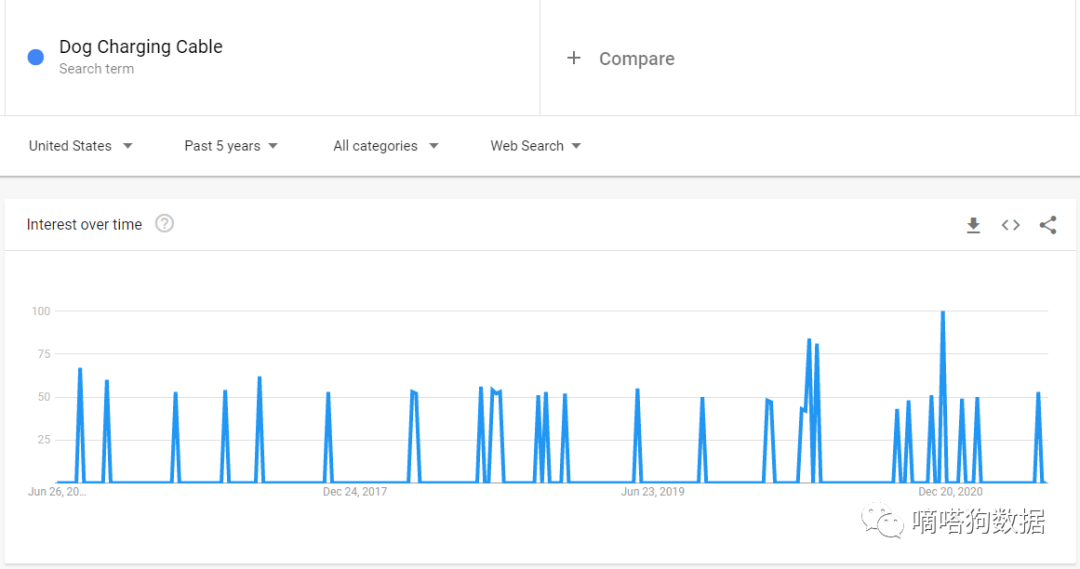The image size is (1080, 569).
Task: Open the All categories dropdown
Action: [x=386, y=146]
